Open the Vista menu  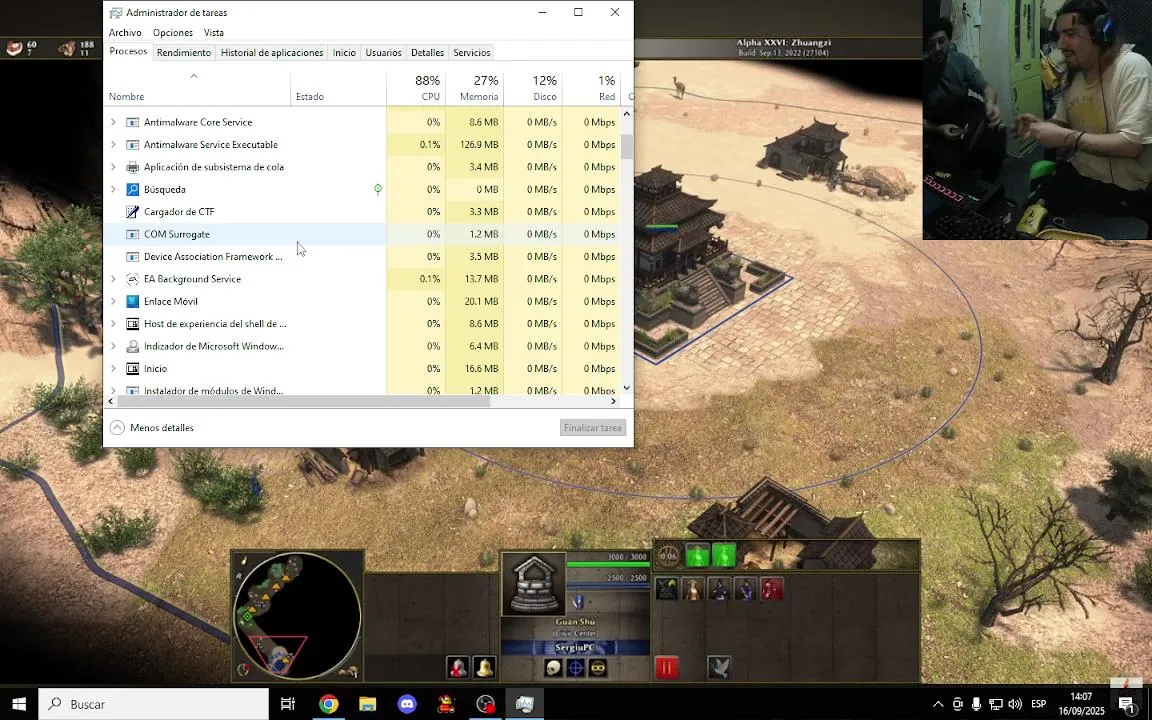(x=214, y=32)
